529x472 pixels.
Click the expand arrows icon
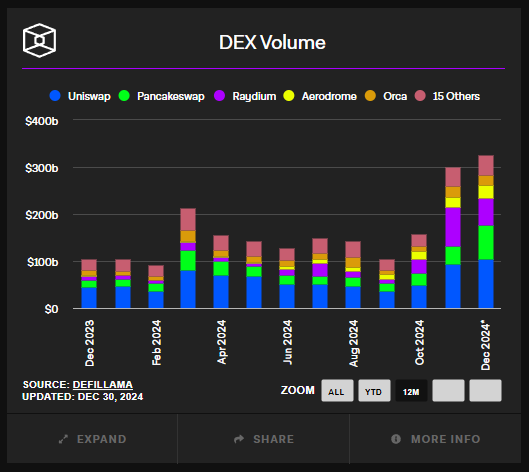pyautogui.click(x=63, y=439)
